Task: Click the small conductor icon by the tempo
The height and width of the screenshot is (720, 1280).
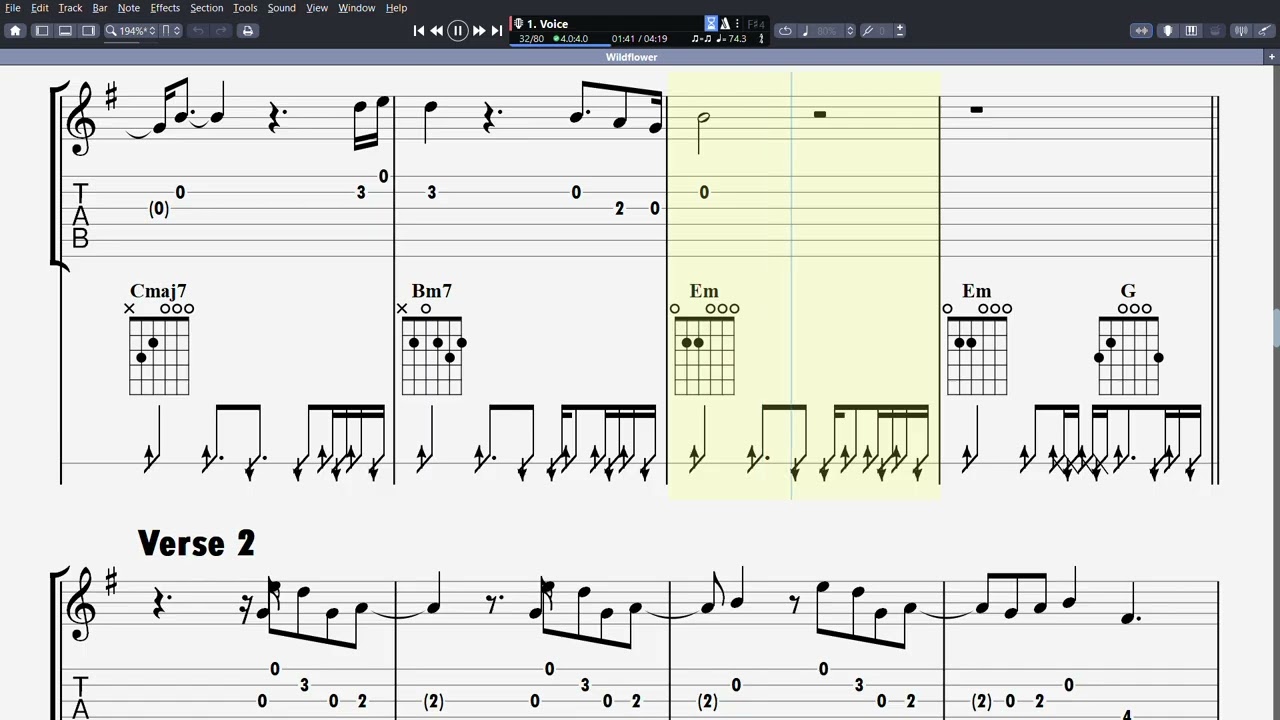Action: point(761,39)
